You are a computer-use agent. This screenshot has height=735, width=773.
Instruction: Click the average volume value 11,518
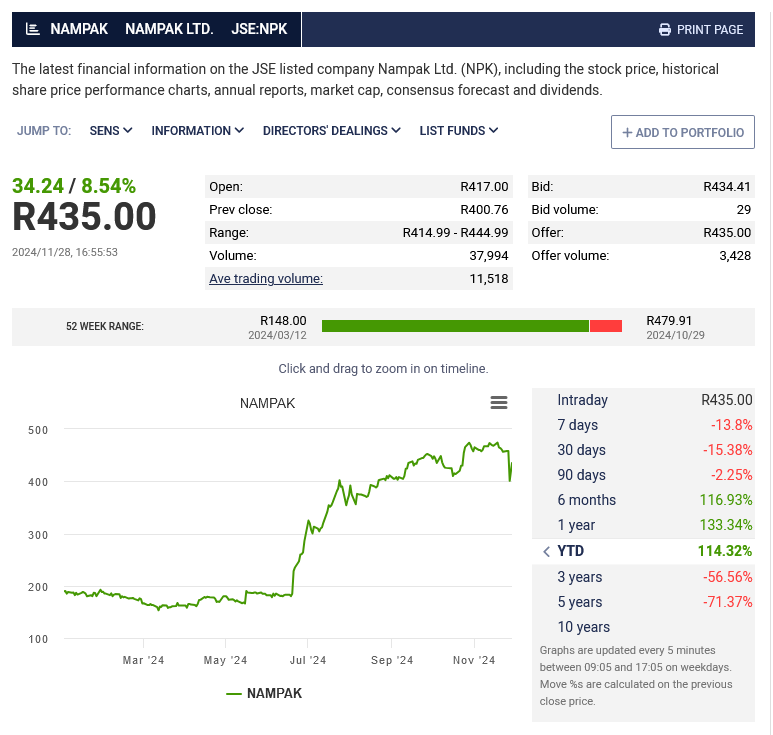point(489,279)
